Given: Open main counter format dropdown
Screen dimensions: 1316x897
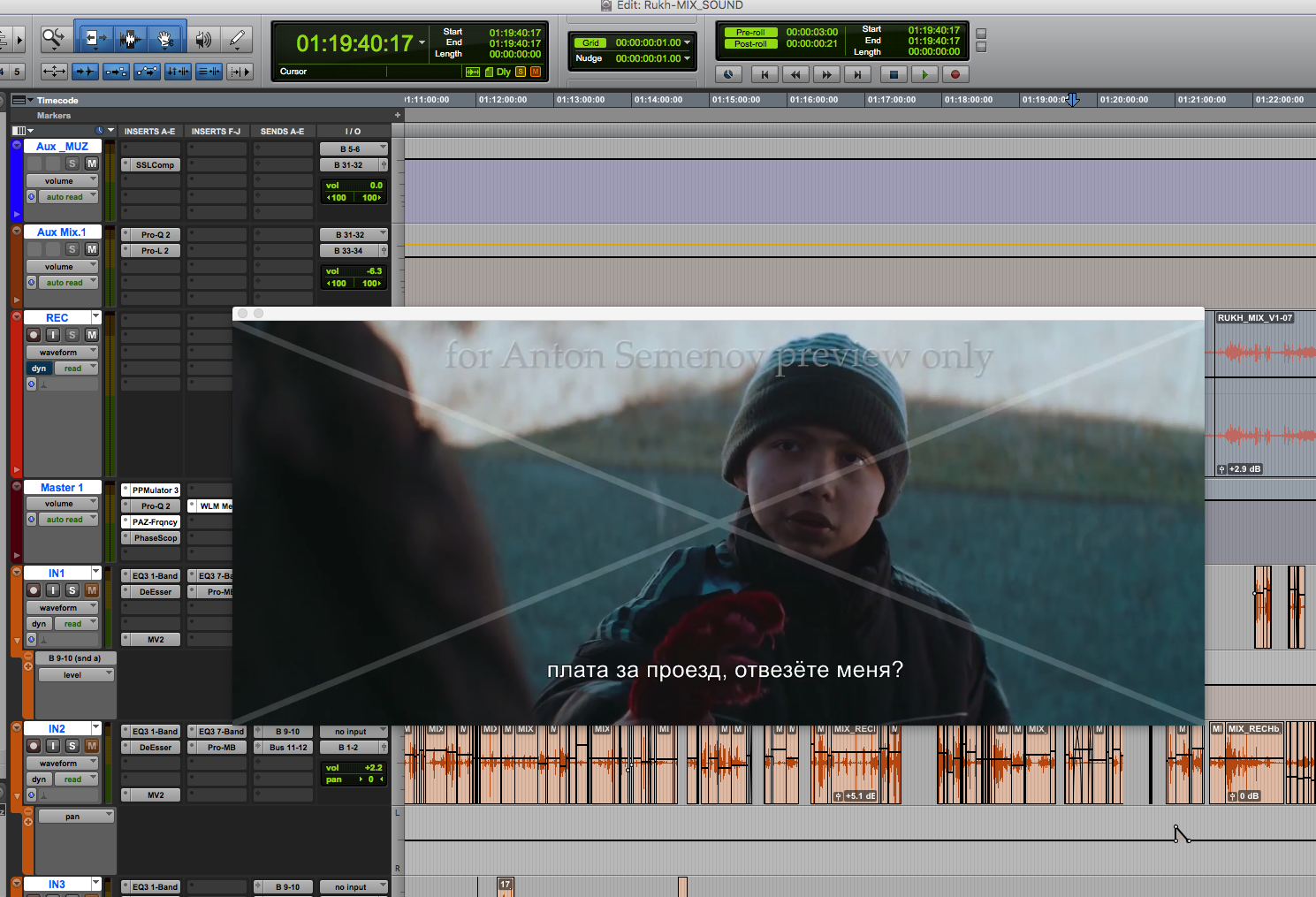Looking at the screenshot, I should click(422, 42).
